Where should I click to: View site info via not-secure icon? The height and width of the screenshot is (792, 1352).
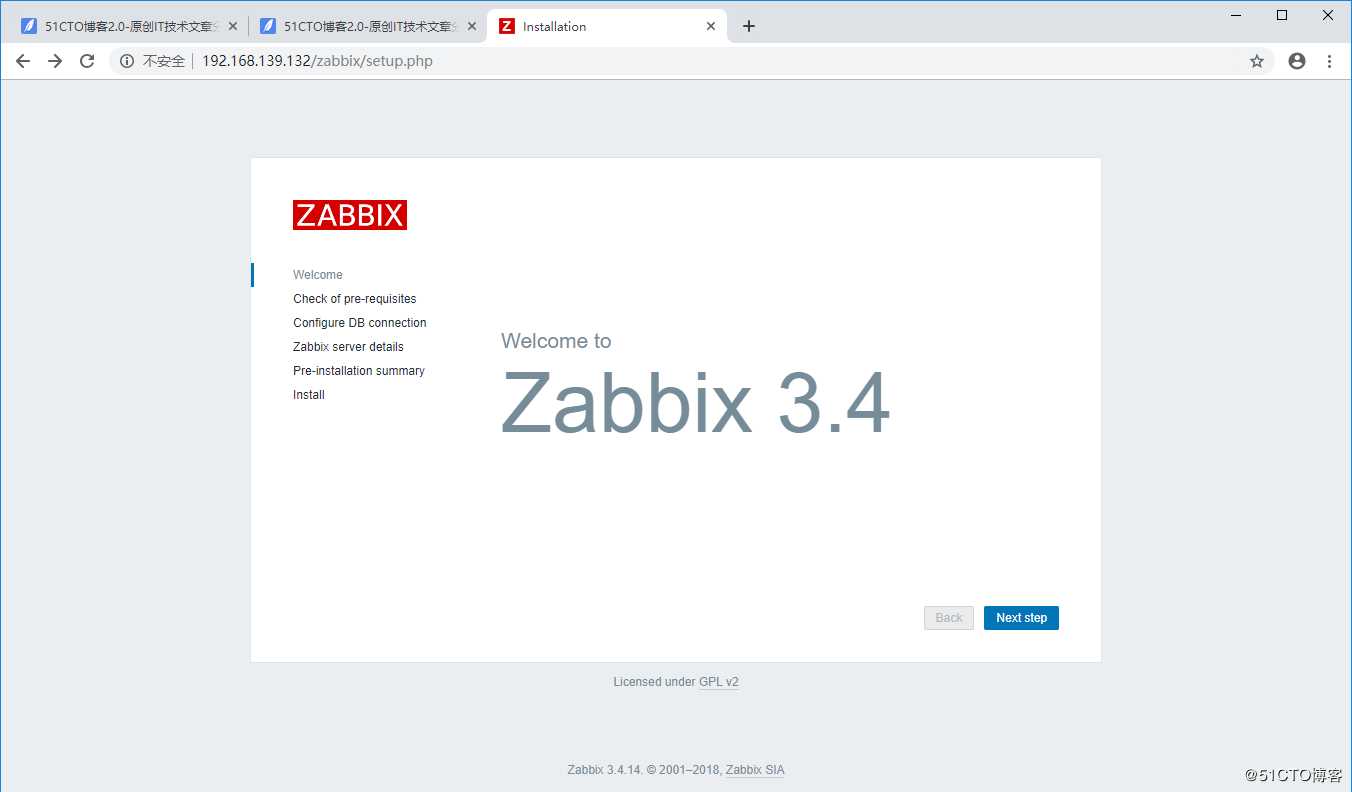(x=127, y=61)
